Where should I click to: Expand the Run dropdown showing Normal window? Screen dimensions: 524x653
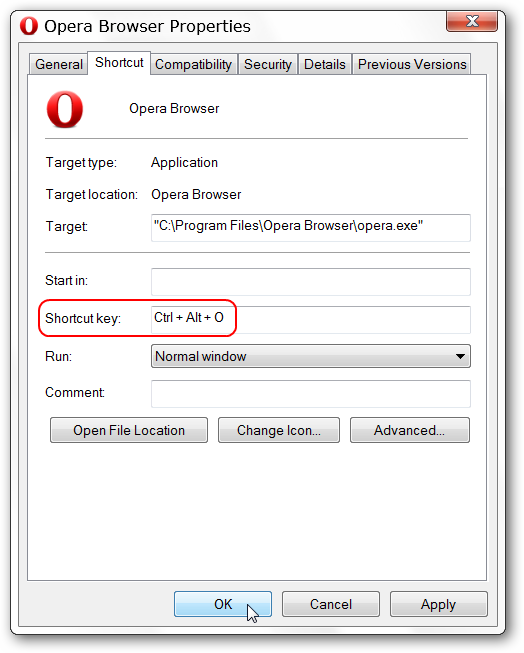[311, 356]
